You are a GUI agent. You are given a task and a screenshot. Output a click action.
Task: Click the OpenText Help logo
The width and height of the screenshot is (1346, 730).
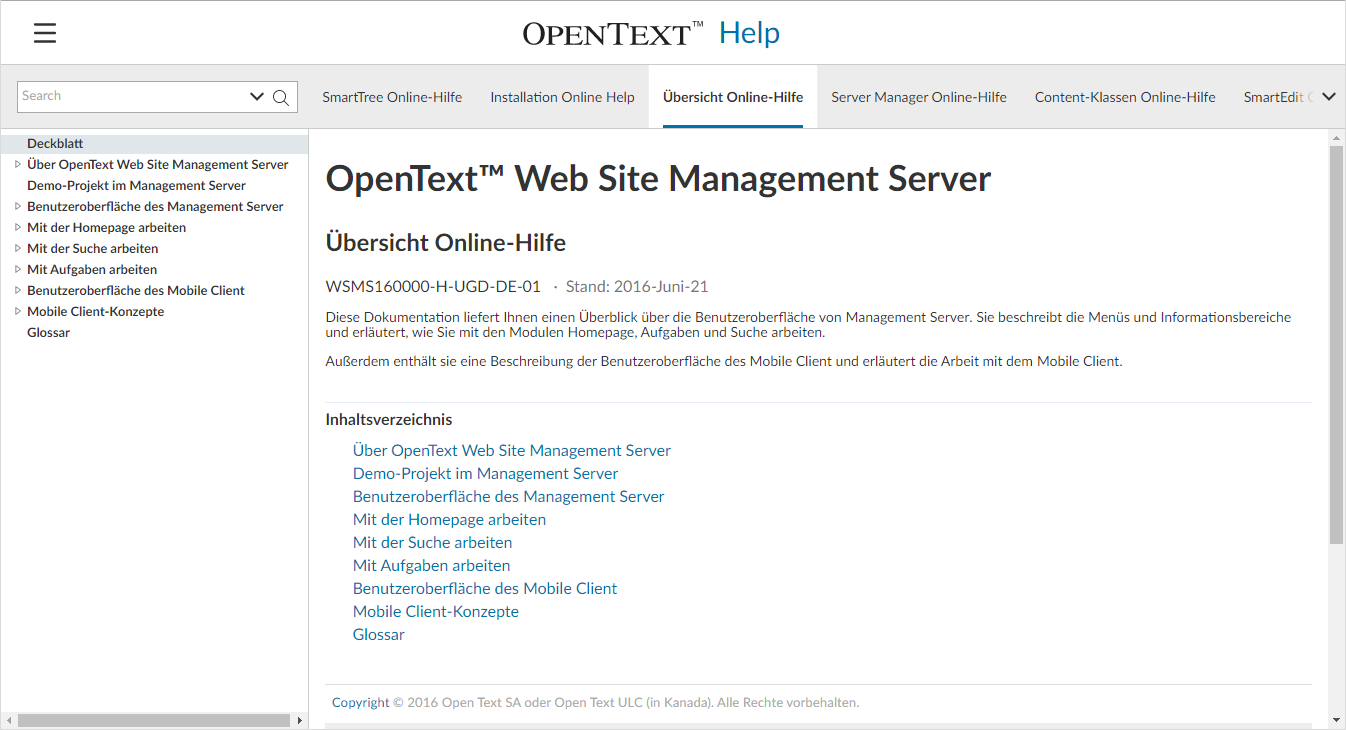(650, 33)
